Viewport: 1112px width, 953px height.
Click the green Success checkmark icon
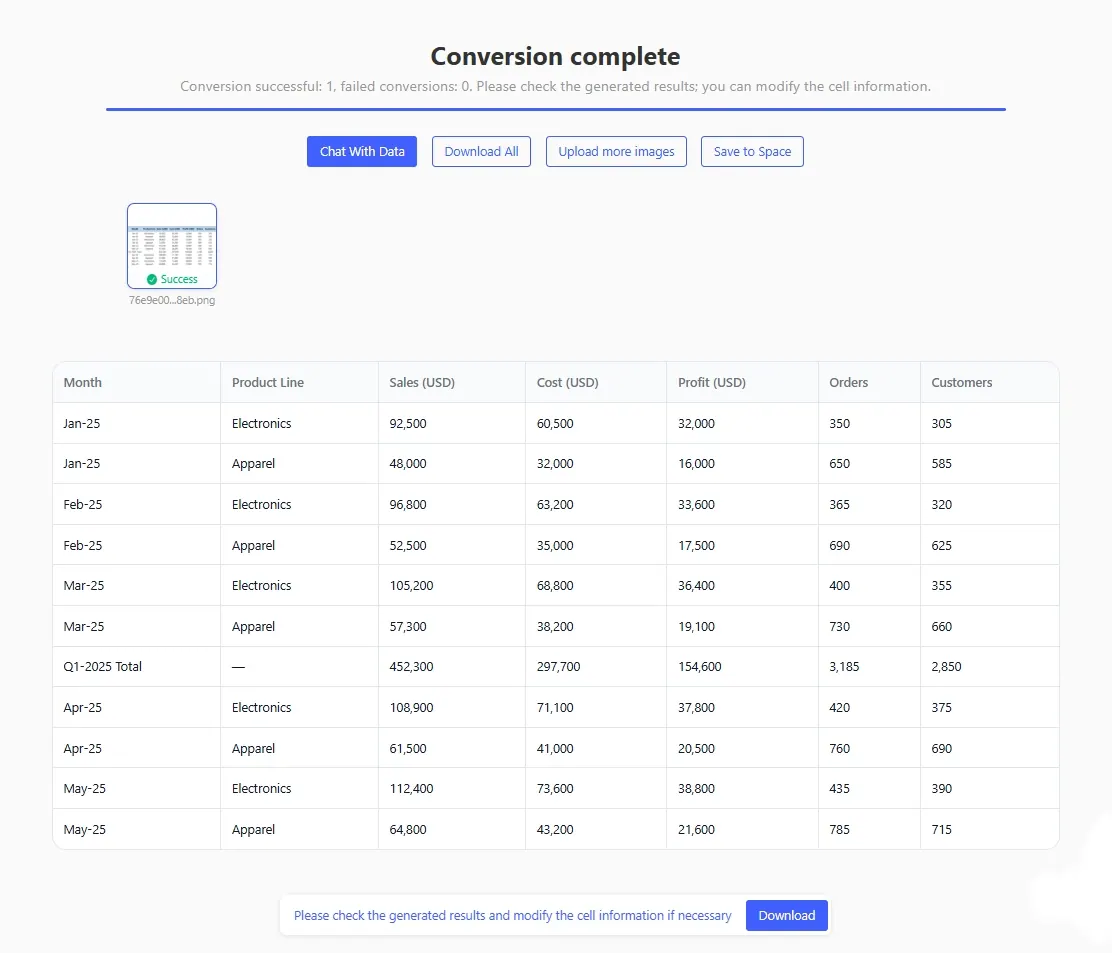pos(152,280)
